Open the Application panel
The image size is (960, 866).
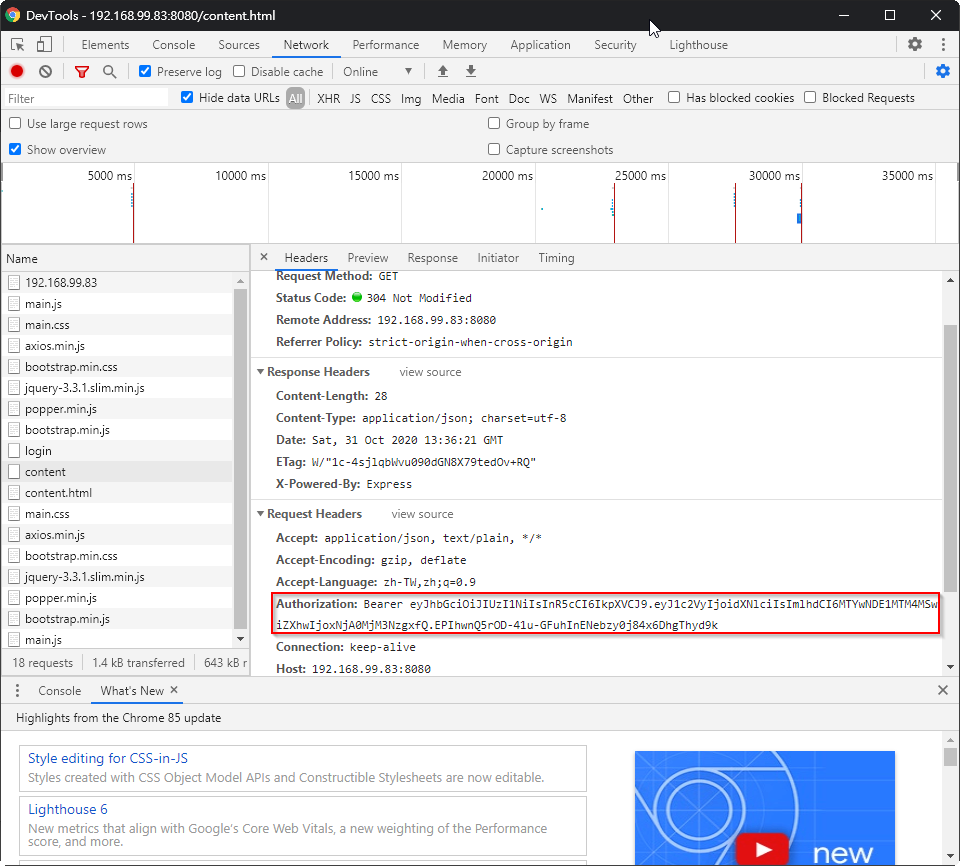(x=541, y=45)
